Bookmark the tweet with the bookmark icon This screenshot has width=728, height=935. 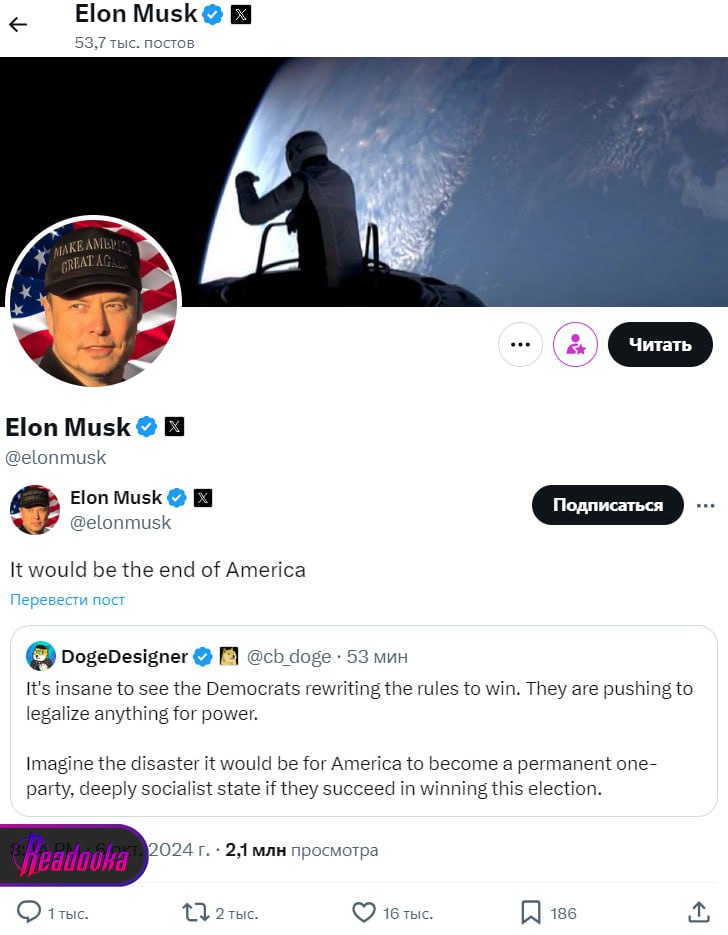point(531,912)
